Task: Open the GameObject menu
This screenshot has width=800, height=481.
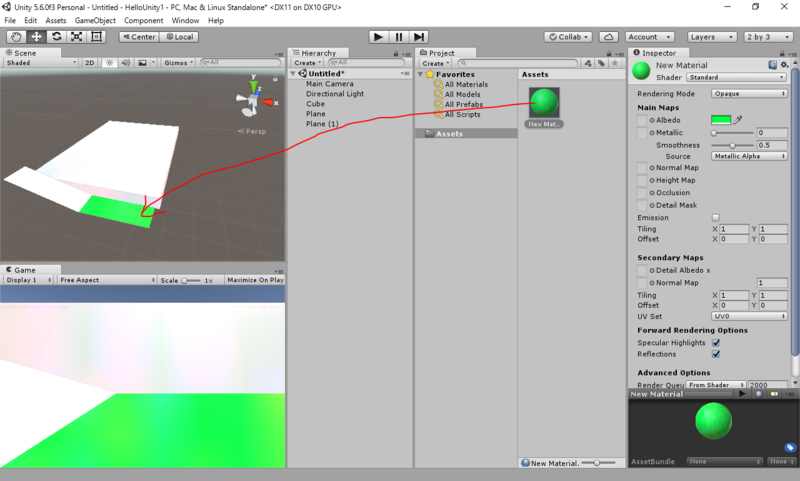Action: pos(95,20)
